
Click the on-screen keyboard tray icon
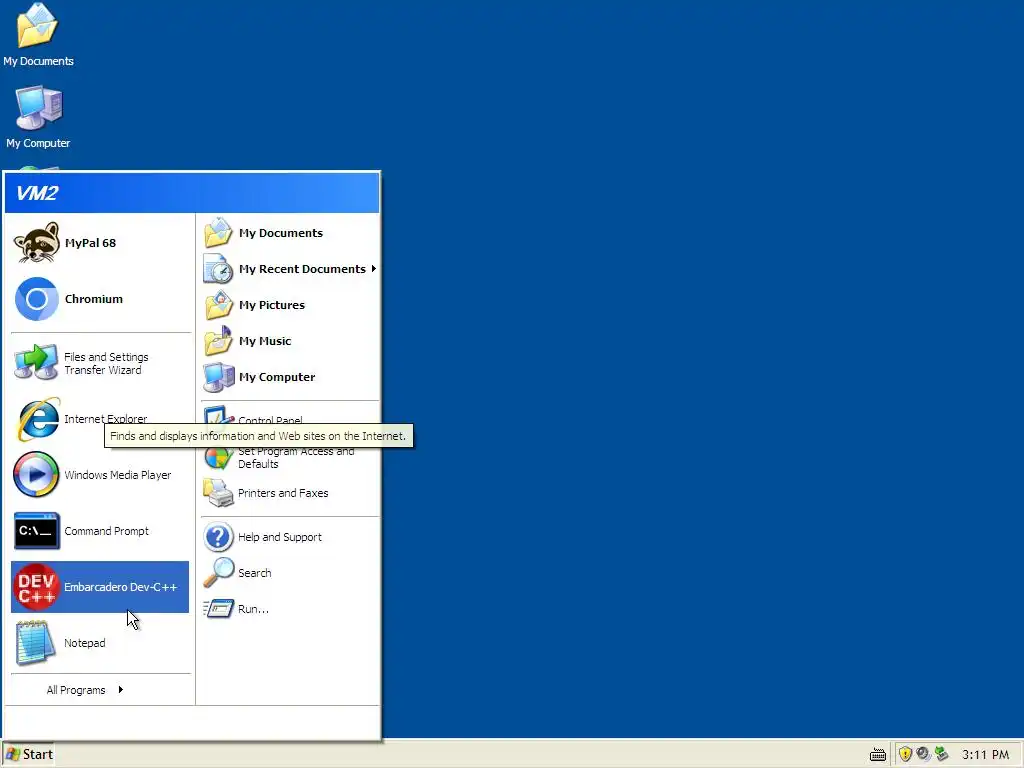click(x=878, y=755)
